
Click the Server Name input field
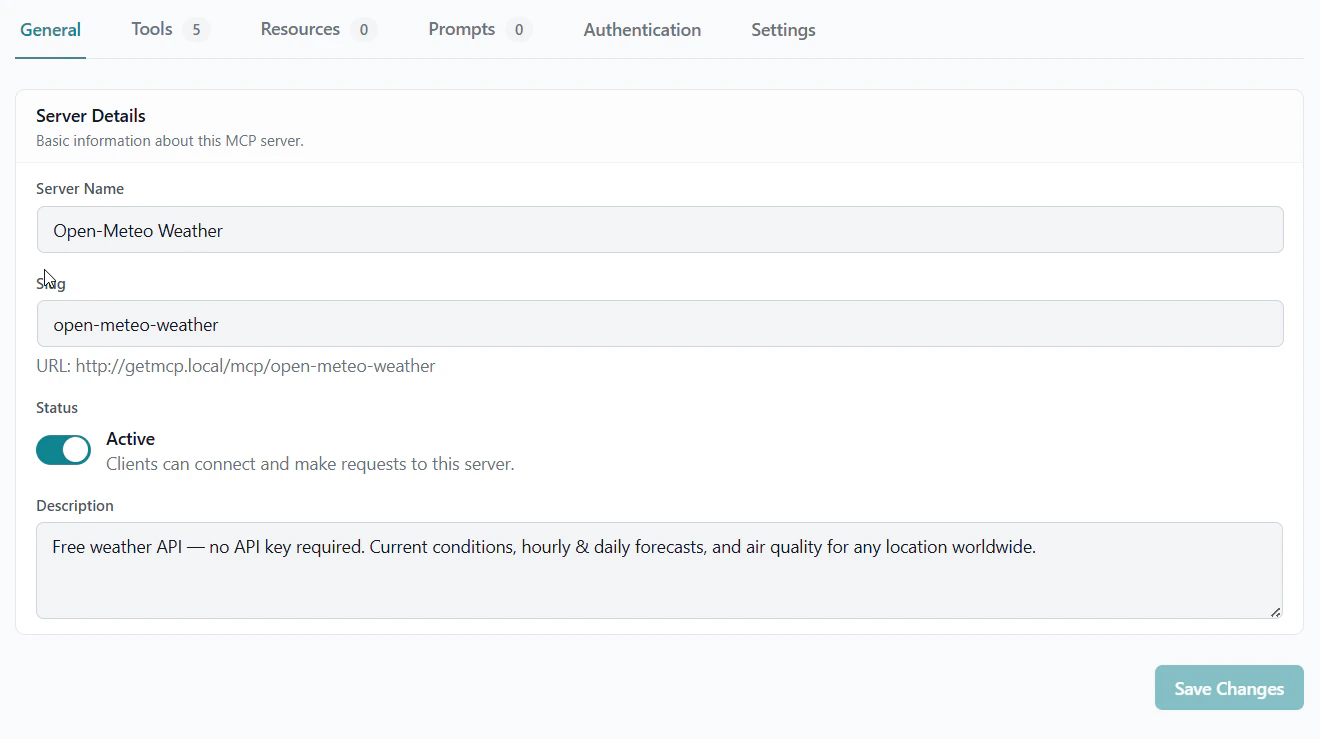660,230
